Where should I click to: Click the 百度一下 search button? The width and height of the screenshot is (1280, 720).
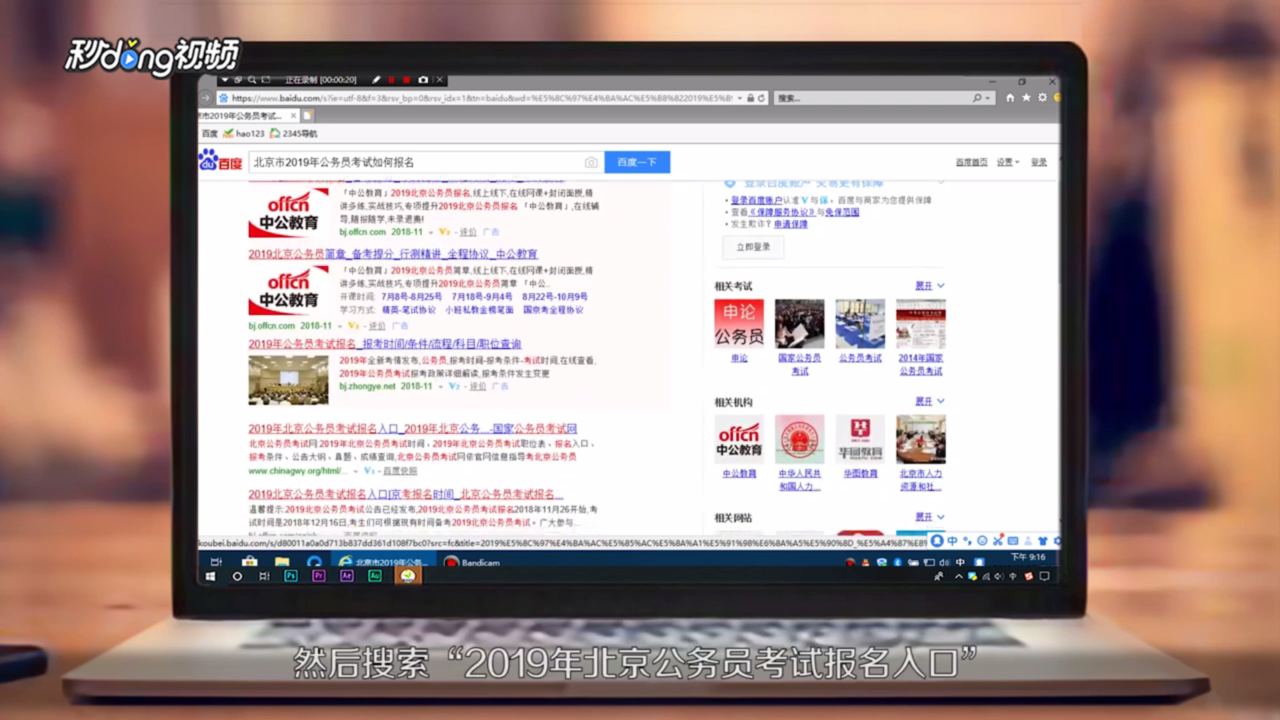[637, 161]
